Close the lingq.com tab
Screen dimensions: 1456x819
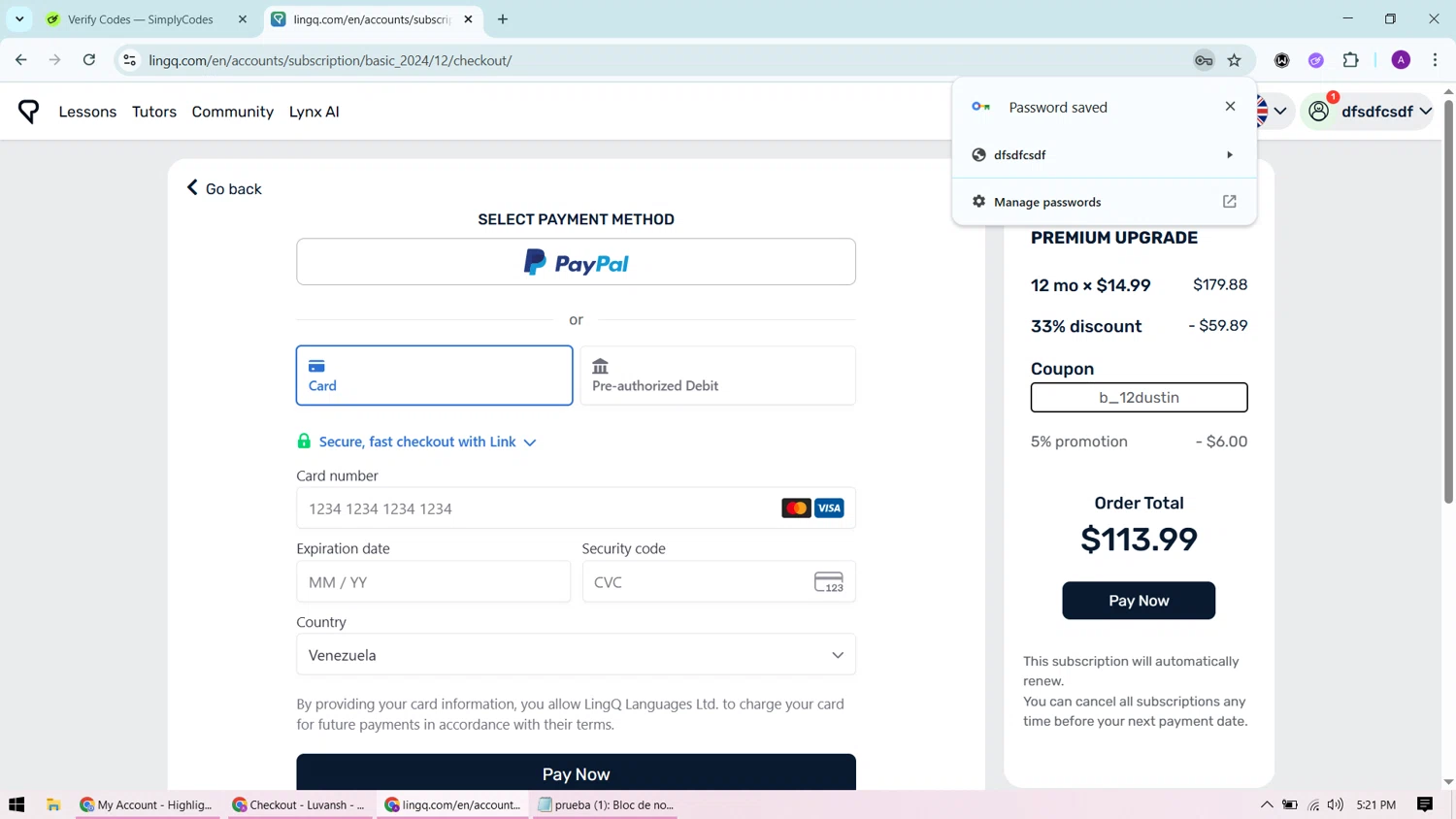click(468, 19)
